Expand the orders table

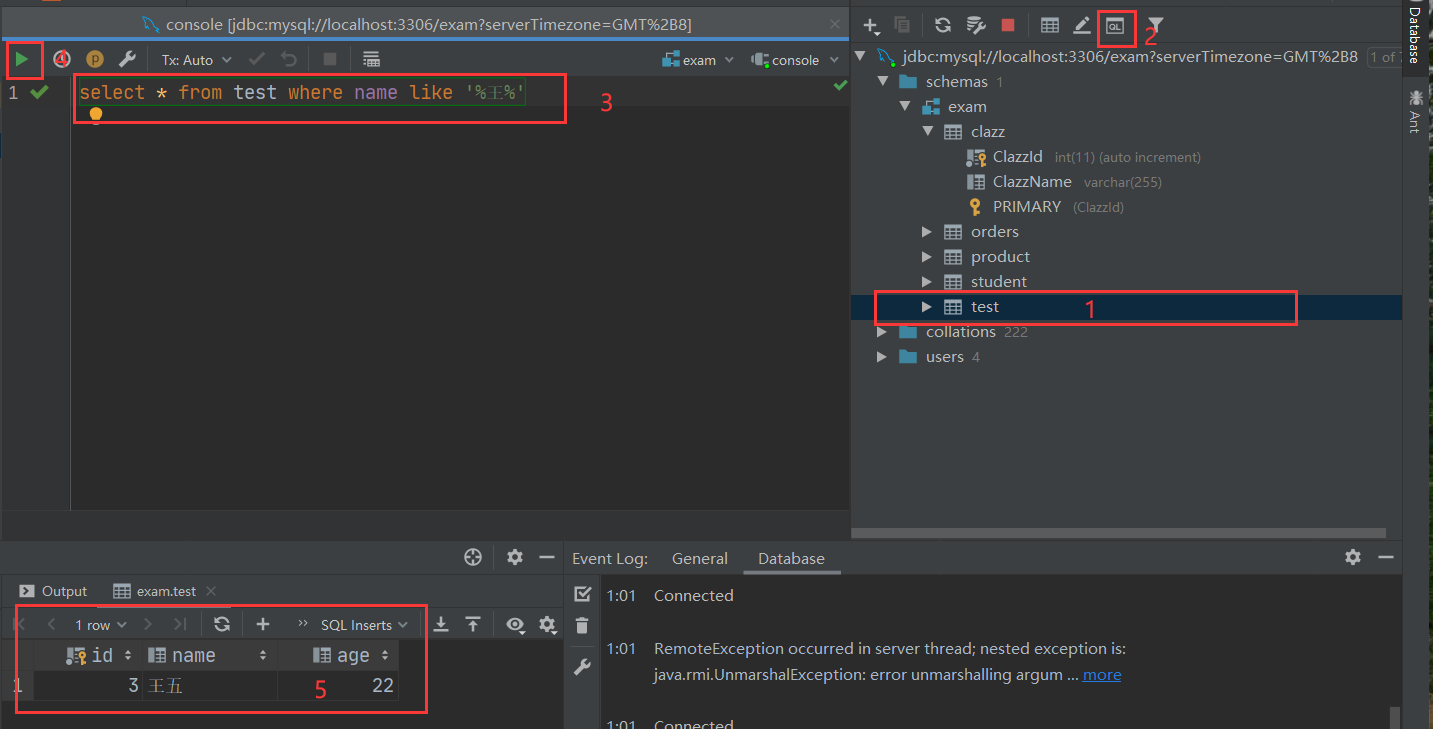(x=927, y=231)
